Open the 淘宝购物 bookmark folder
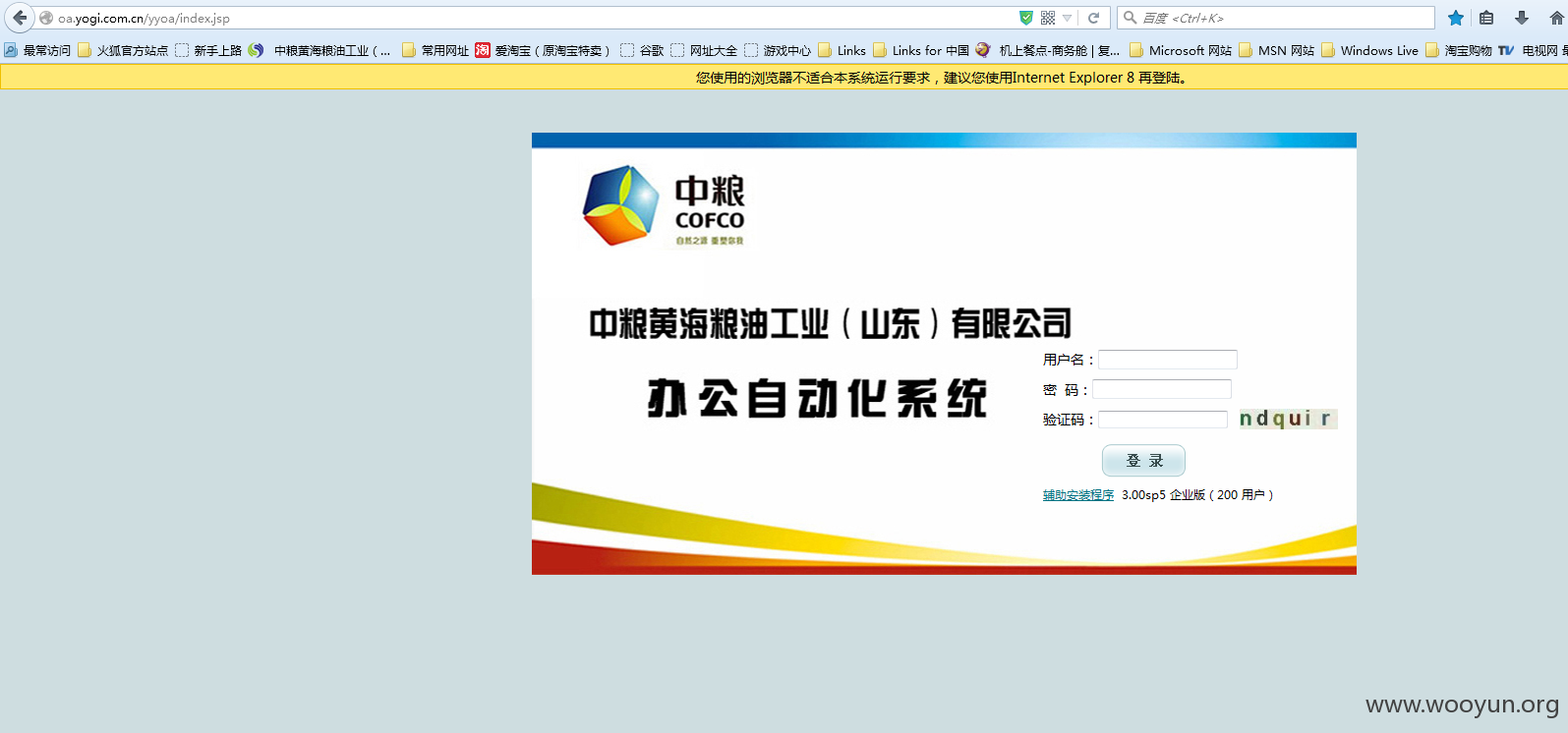1568x733 pixels. (x=1459, y=50)
